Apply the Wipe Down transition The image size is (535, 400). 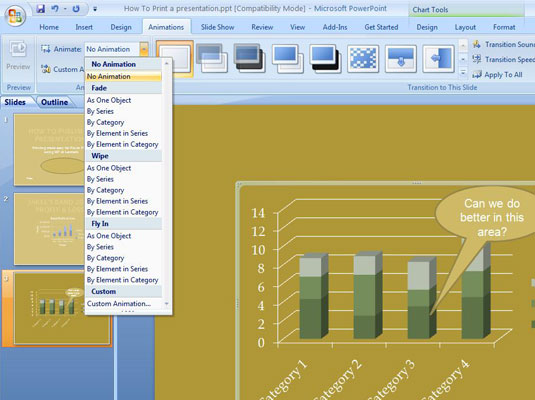401,59
